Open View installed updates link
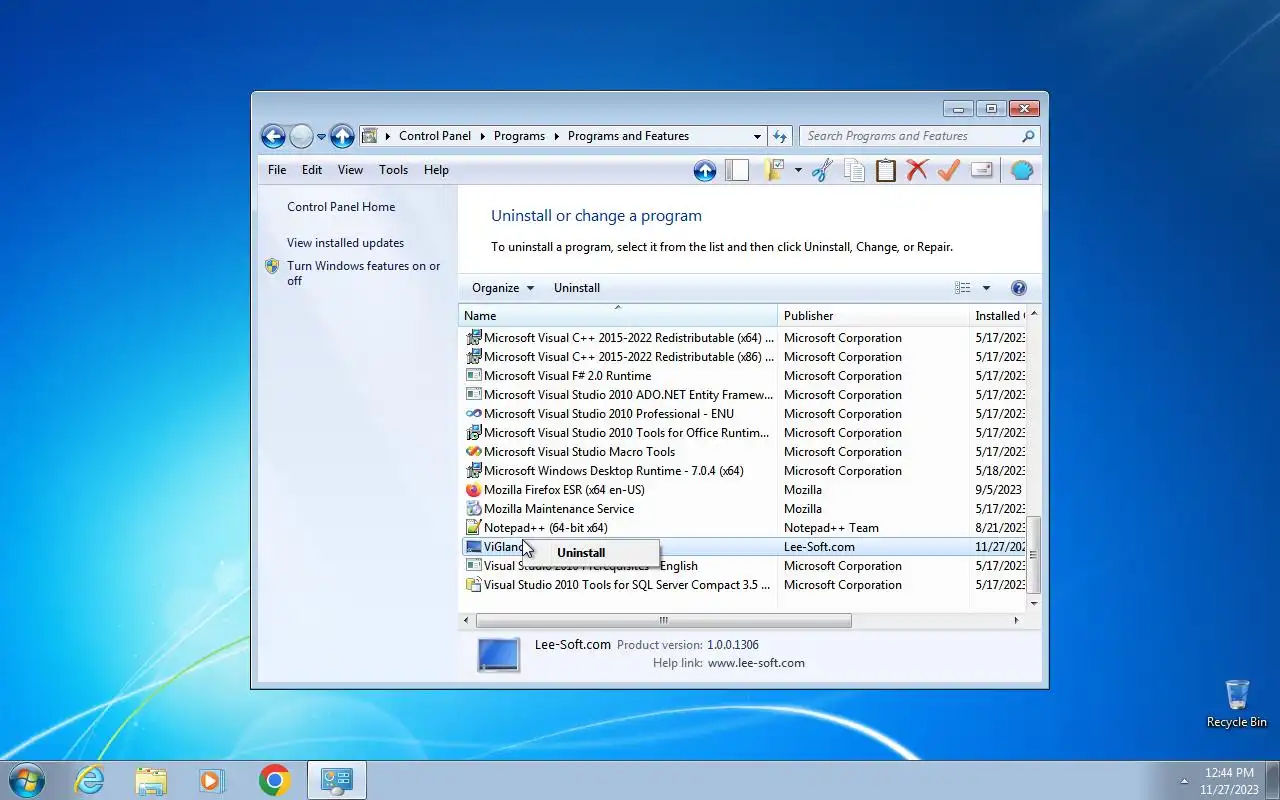Image resolution: width=1280 pixels, height=800 pixels. click(x=345, y=243)
